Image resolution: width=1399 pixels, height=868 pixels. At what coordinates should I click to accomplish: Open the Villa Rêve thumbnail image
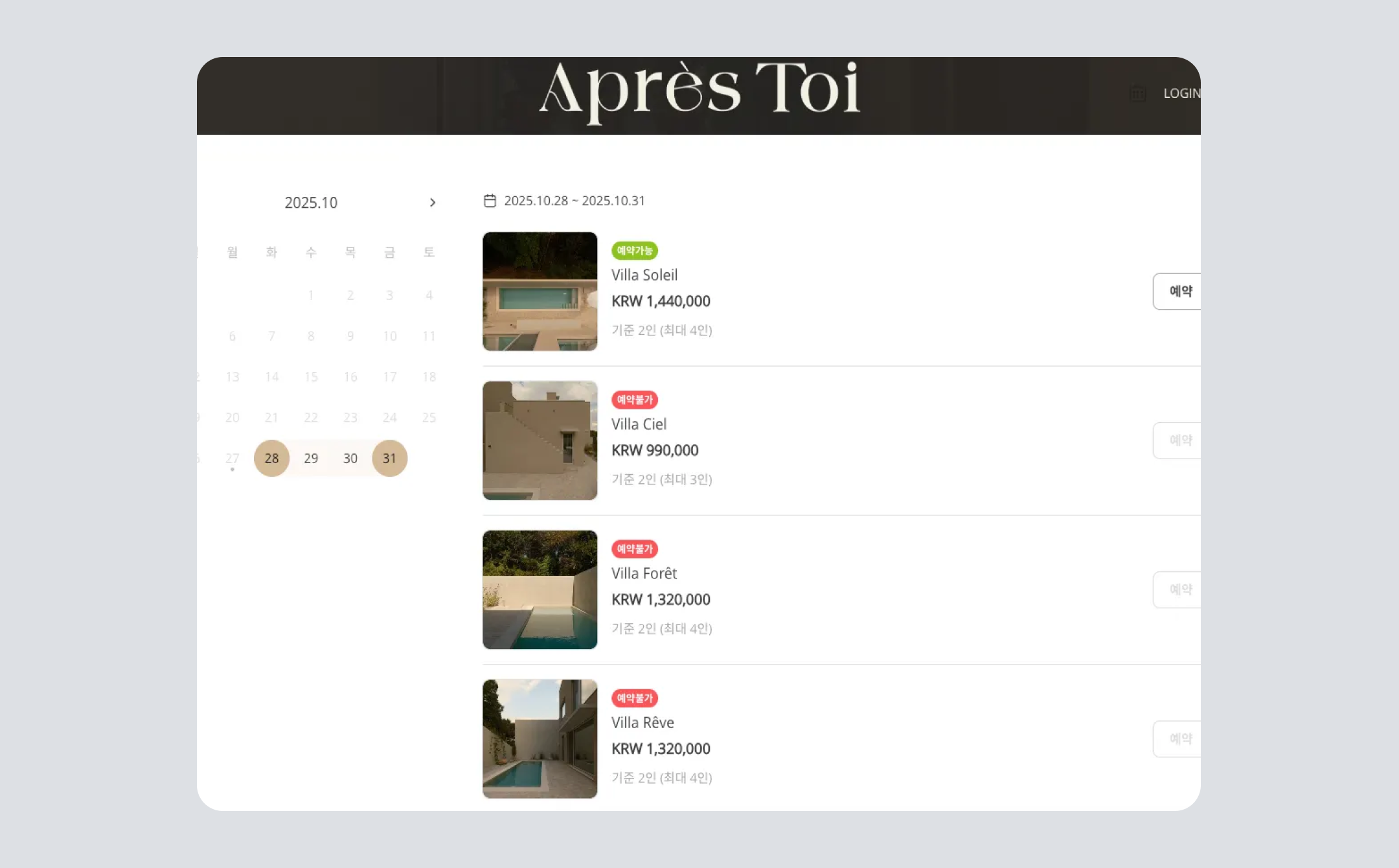click(540, 738)
